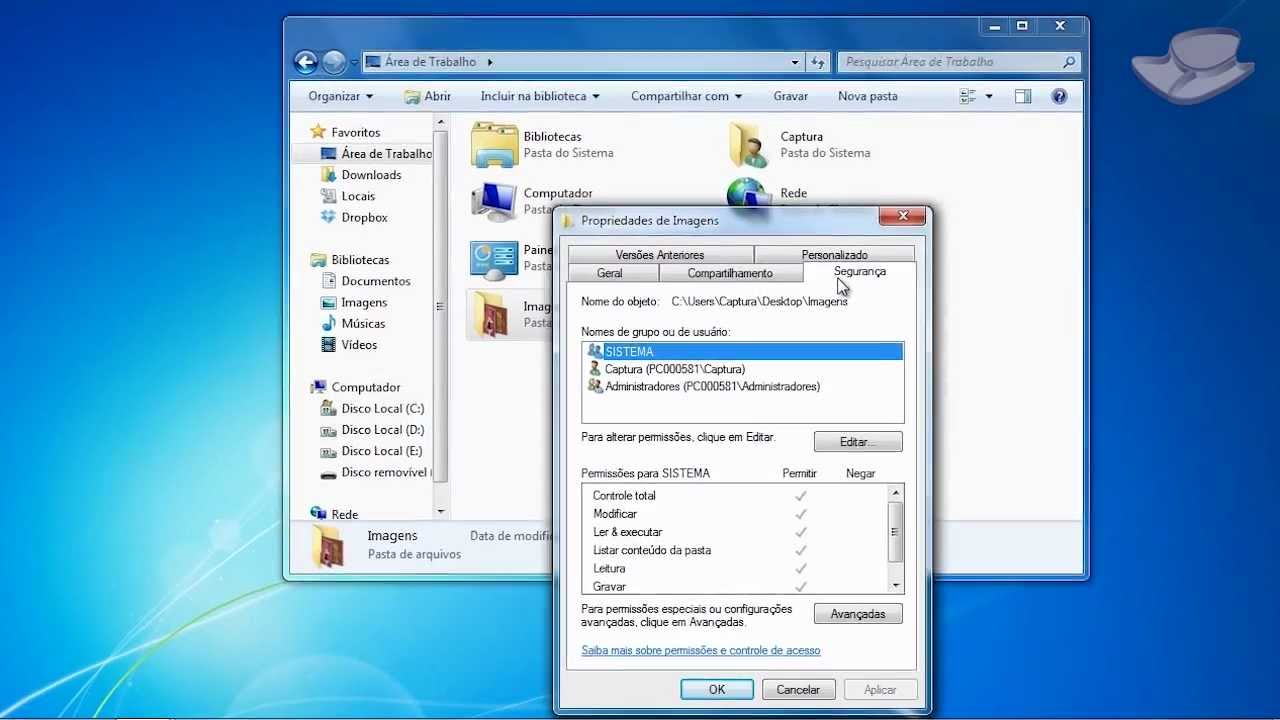Click the Computador node in sidebar

click(x=366, y=387)
